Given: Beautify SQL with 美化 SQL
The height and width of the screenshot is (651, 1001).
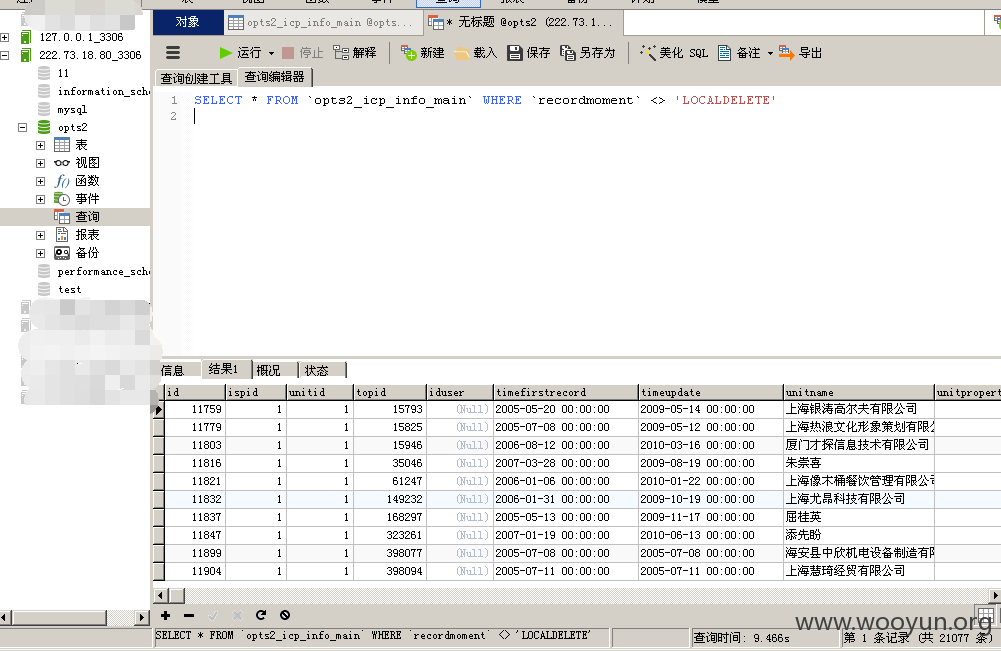Looking at the screenshot, I should tap(674, 53).
